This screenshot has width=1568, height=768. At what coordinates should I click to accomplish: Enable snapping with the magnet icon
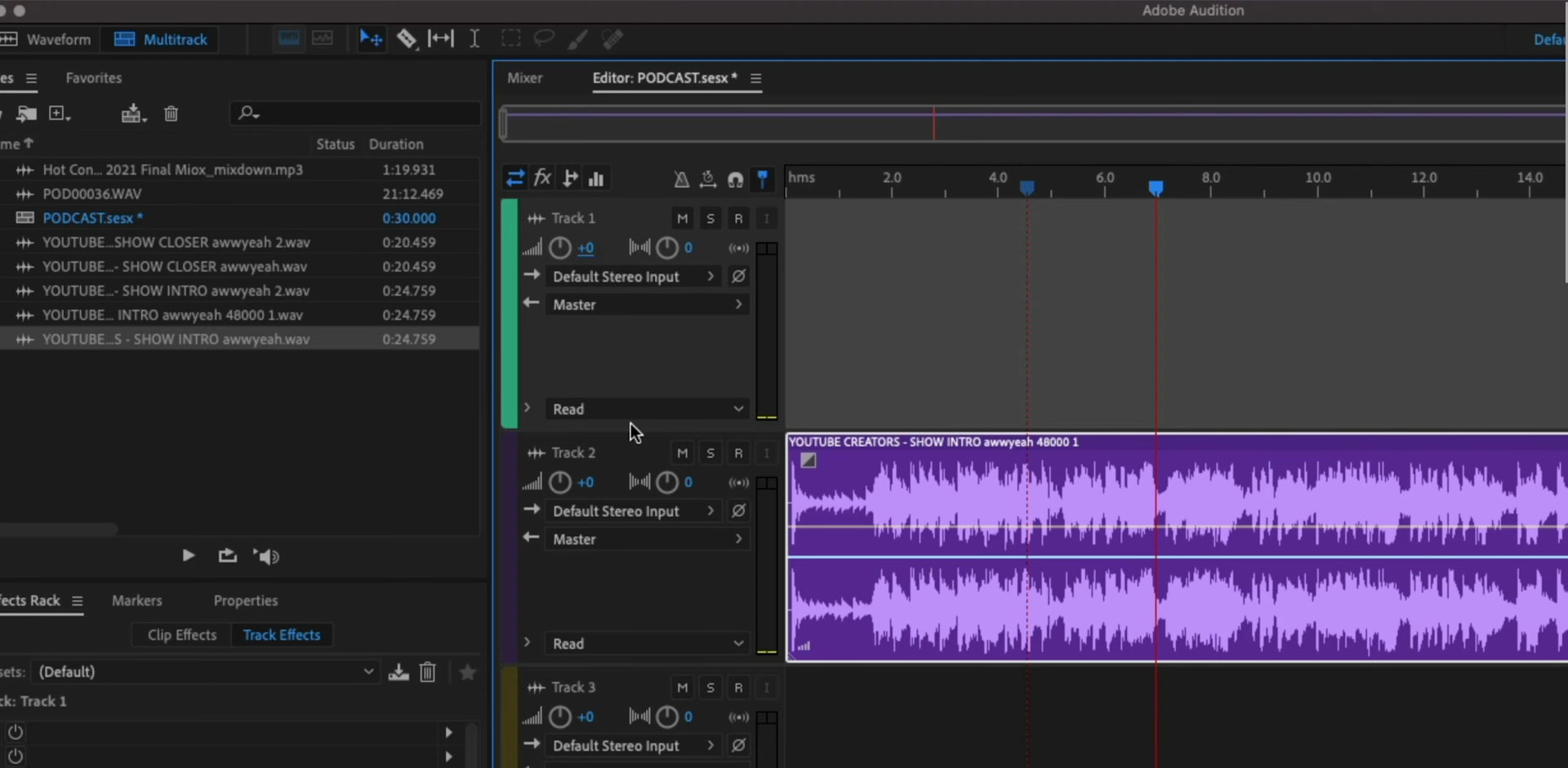coord(736,180)
